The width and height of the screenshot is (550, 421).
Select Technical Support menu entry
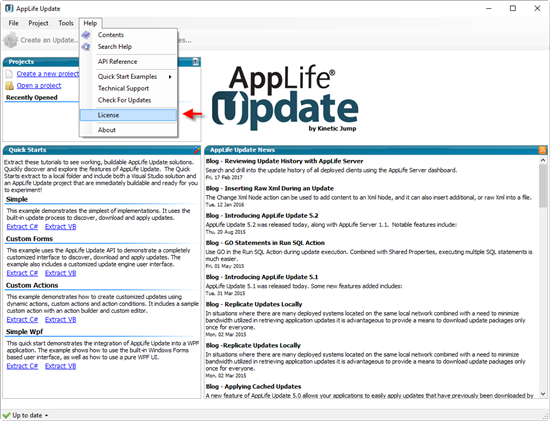point(128,88)
